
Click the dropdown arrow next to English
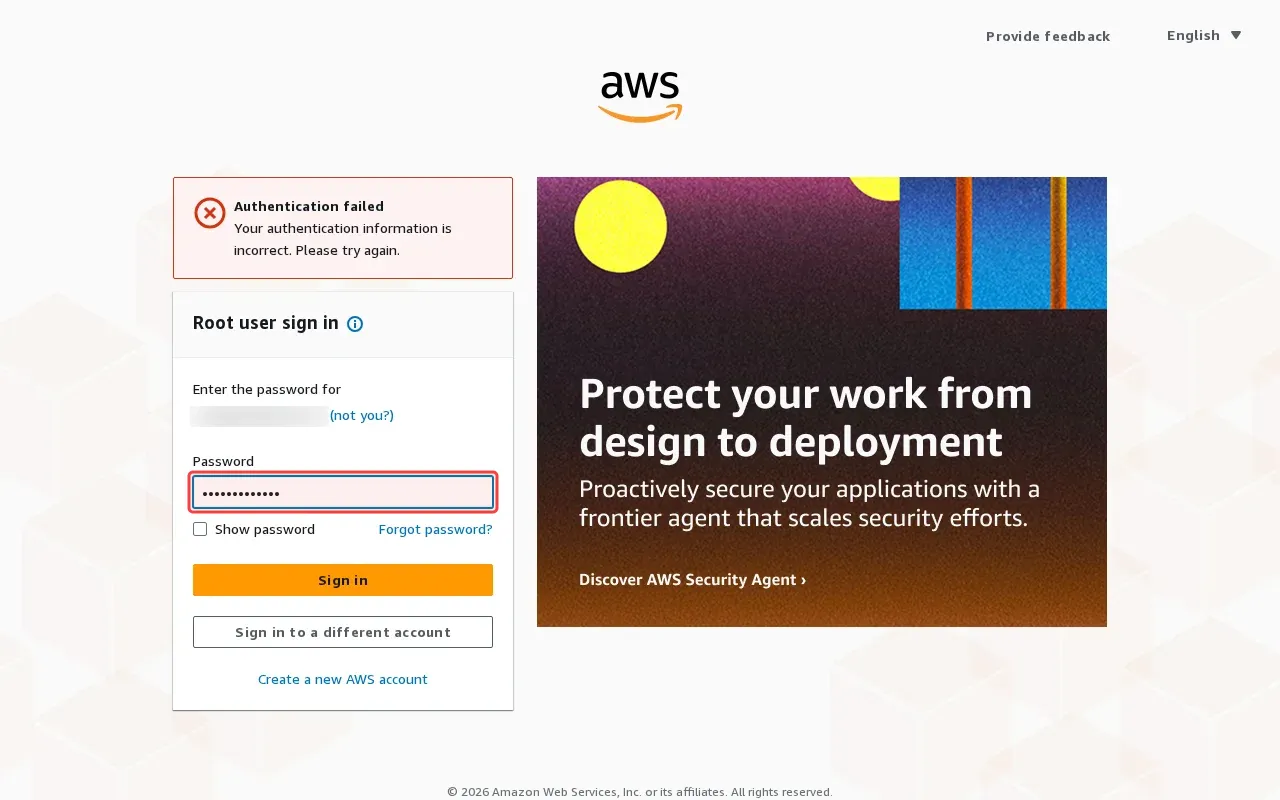(x=1236, y=35)
